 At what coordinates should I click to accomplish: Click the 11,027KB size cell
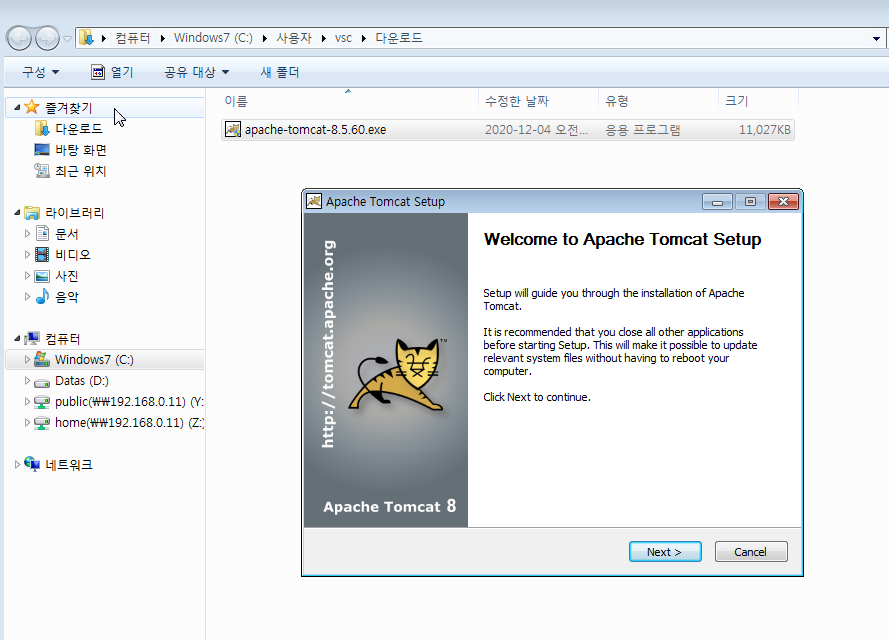pyautogui.click(x=764, y=130)
